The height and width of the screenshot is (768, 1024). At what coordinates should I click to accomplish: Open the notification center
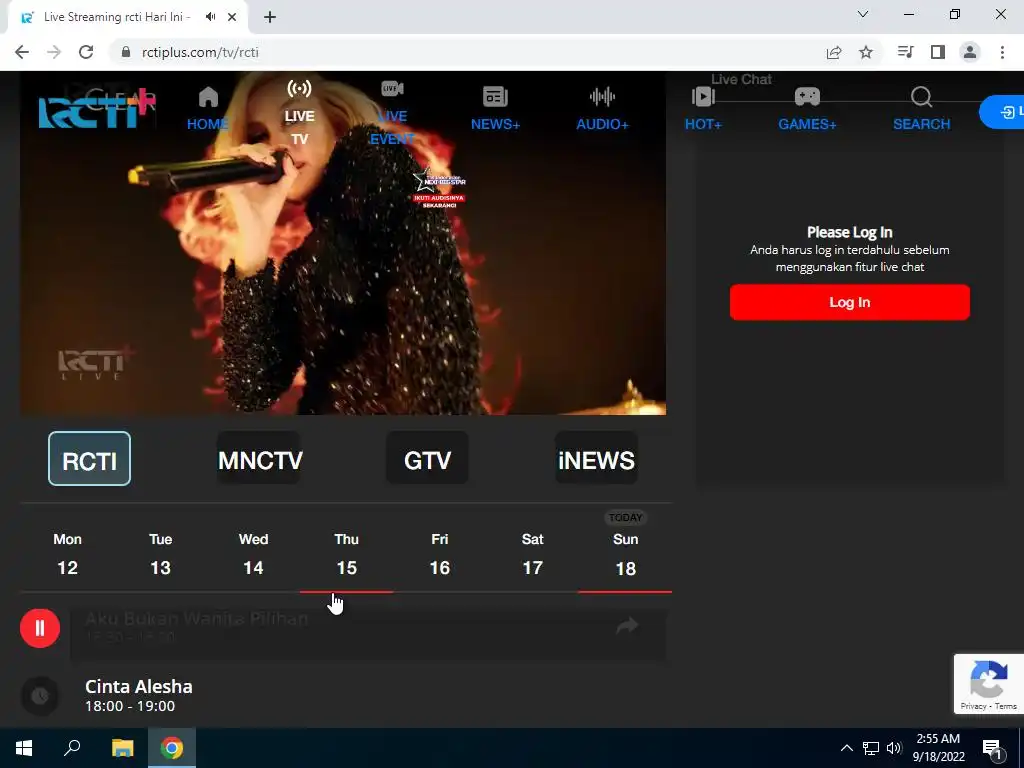tap(993, 748)
